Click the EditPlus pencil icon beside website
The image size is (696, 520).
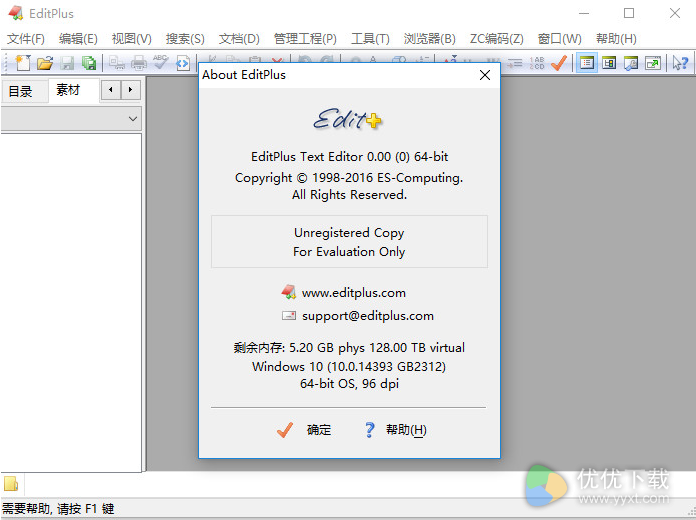(x=289, y=292)
